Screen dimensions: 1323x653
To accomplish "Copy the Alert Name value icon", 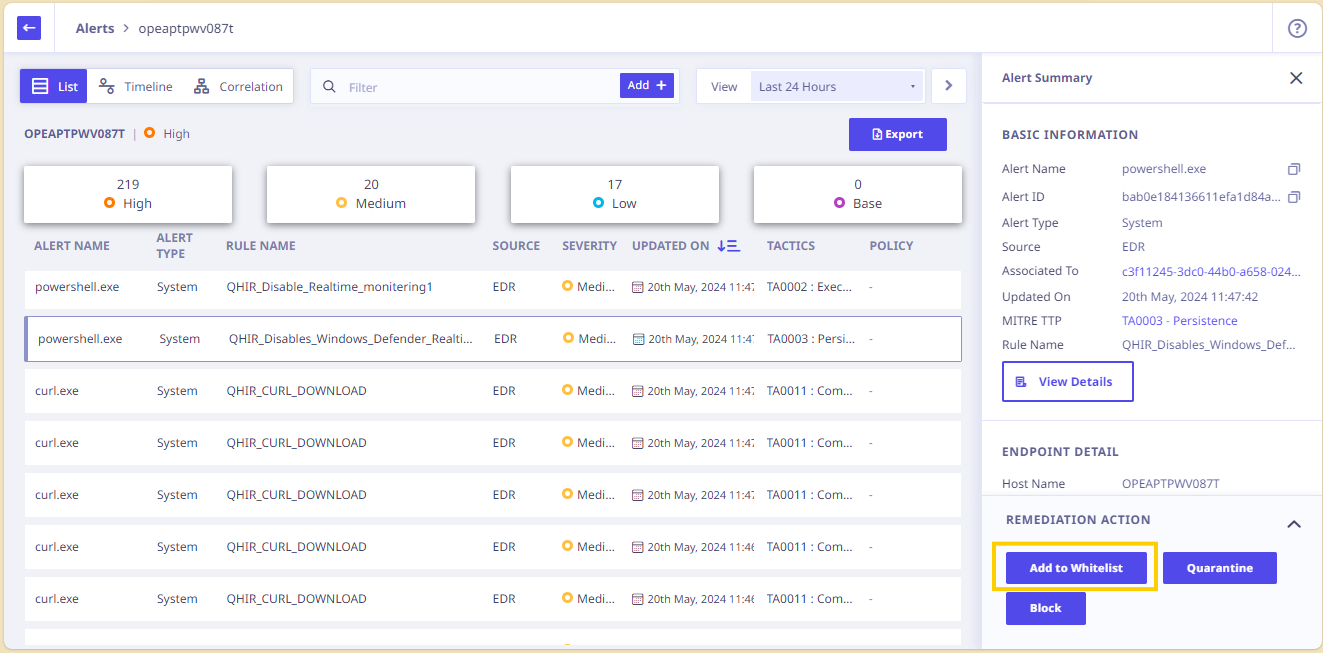I will [x=1293, y=169].
